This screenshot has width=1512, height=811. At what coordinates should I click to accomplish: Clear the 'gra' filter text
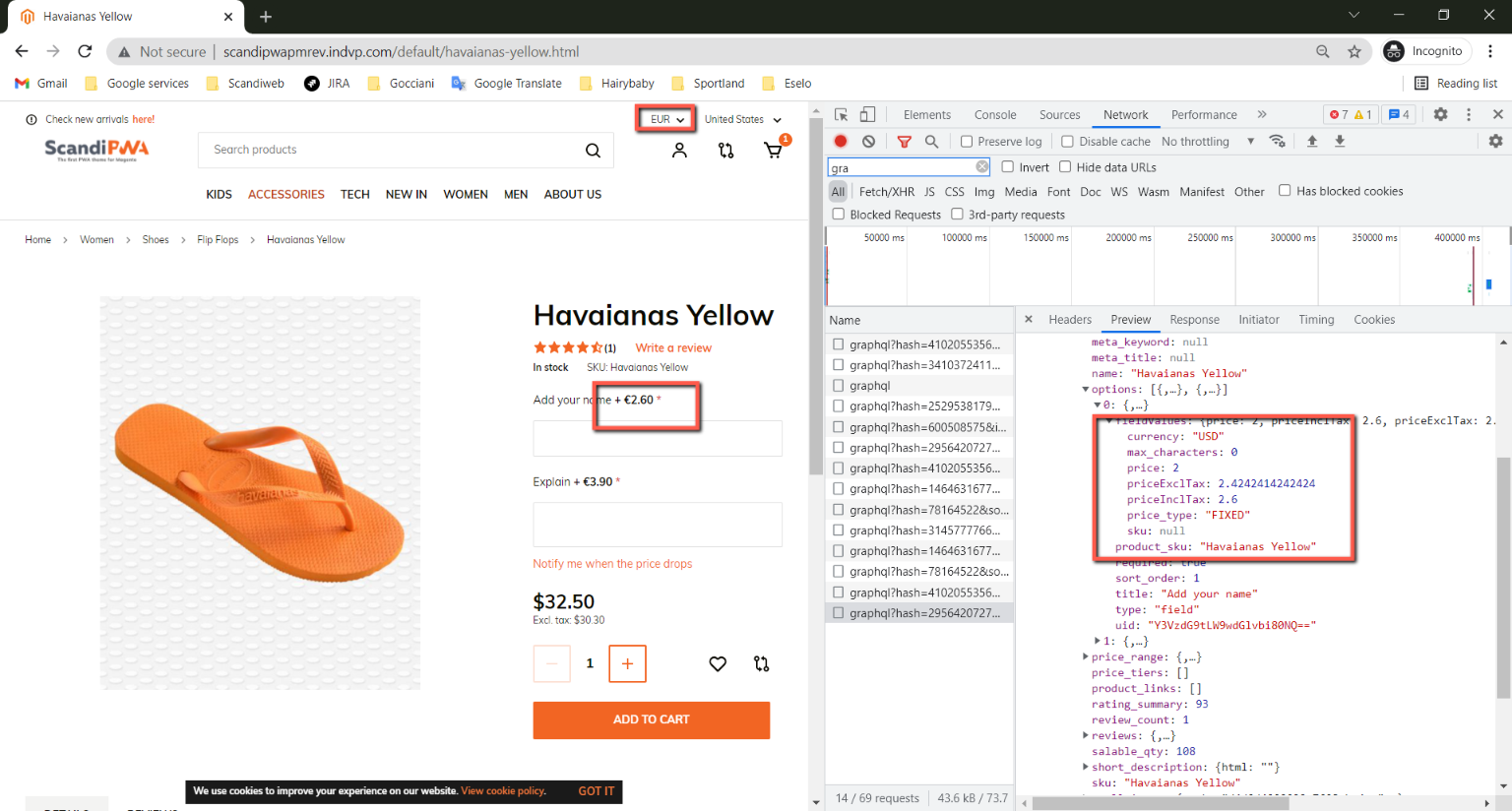[982, 167]
